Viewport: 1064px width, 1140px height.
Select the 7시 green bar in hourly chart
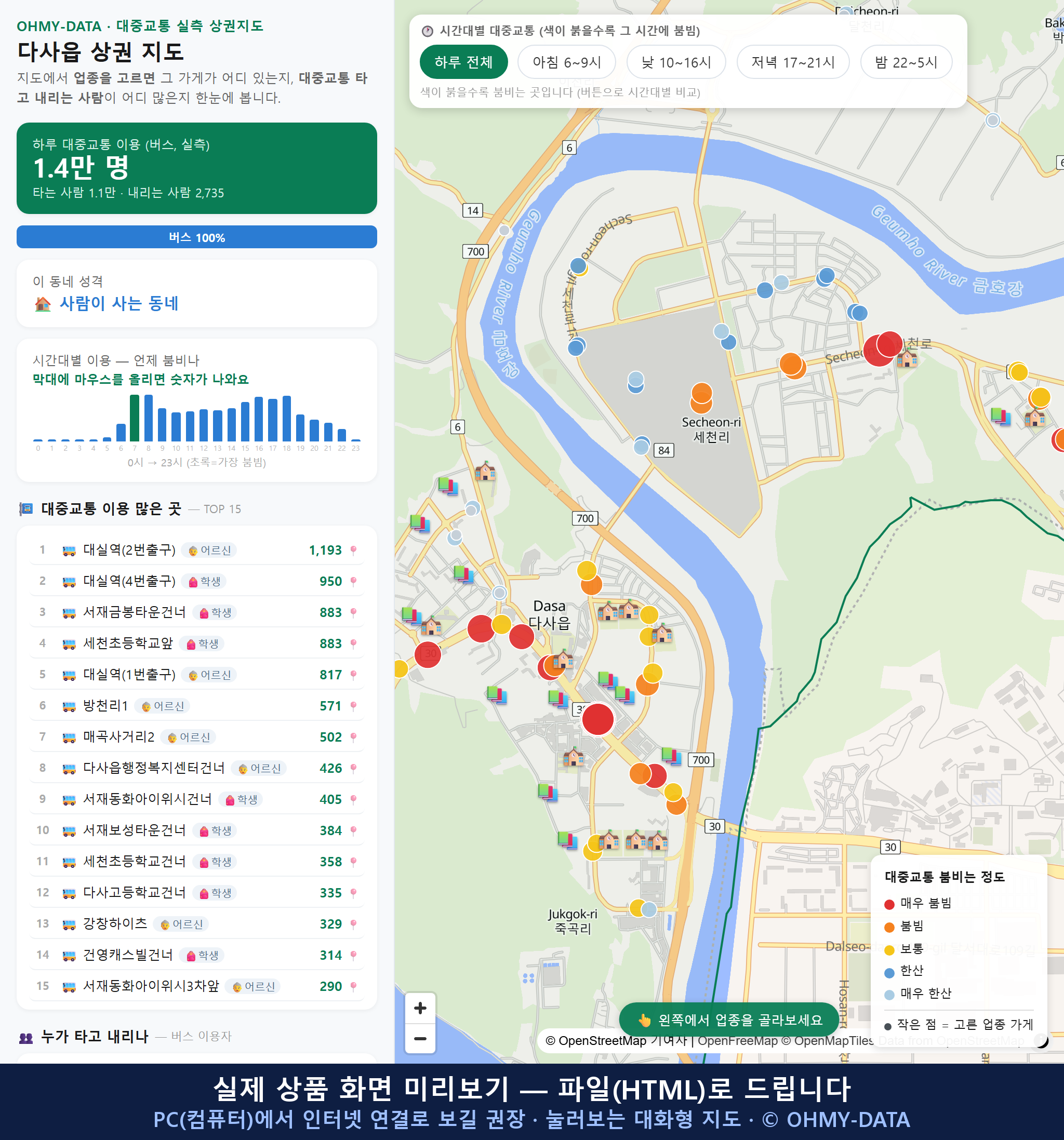pyautogui.click(x=135, y=418)
